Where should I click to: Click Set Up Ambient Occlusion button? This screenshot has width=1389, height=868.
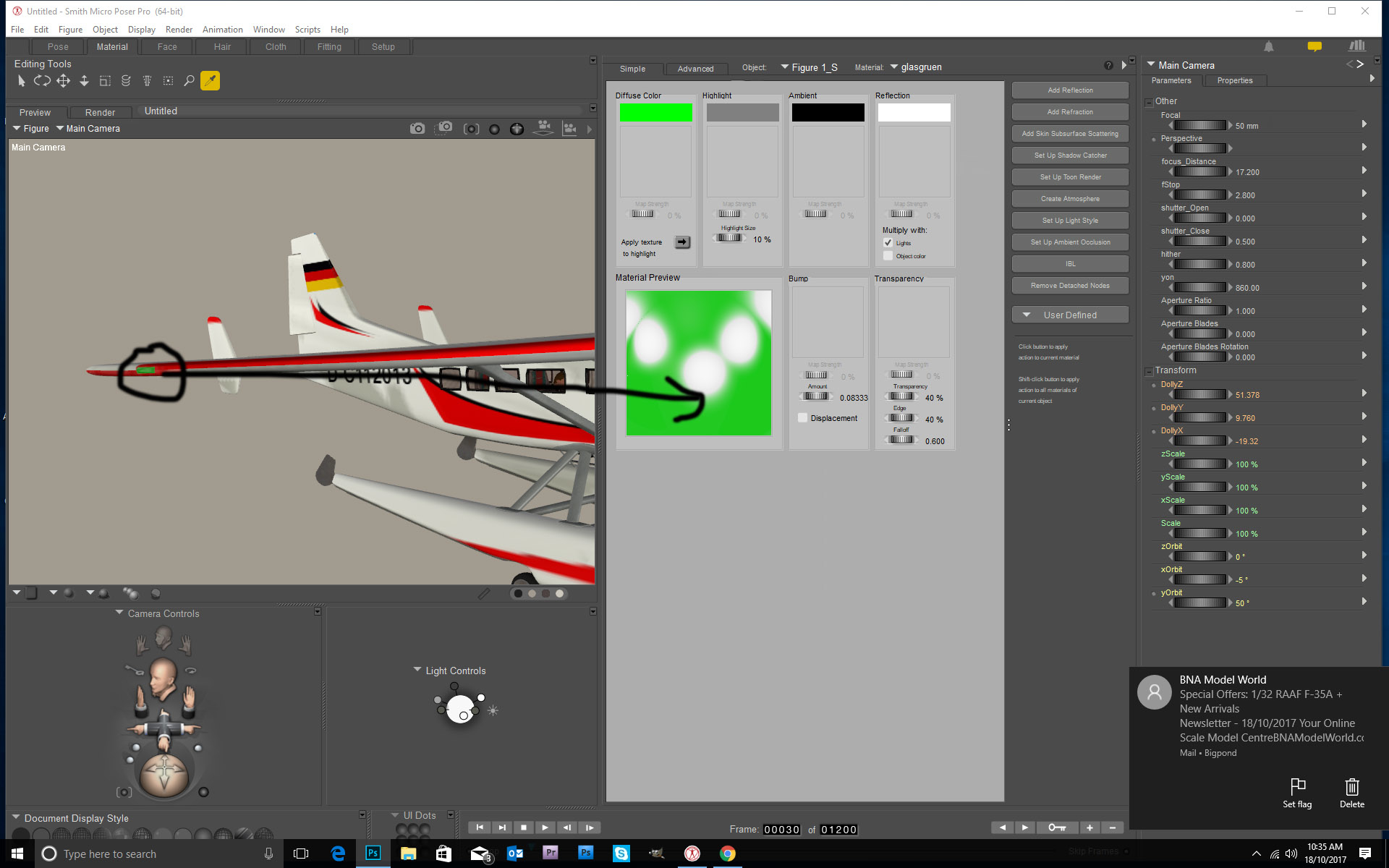(1070, 242)
